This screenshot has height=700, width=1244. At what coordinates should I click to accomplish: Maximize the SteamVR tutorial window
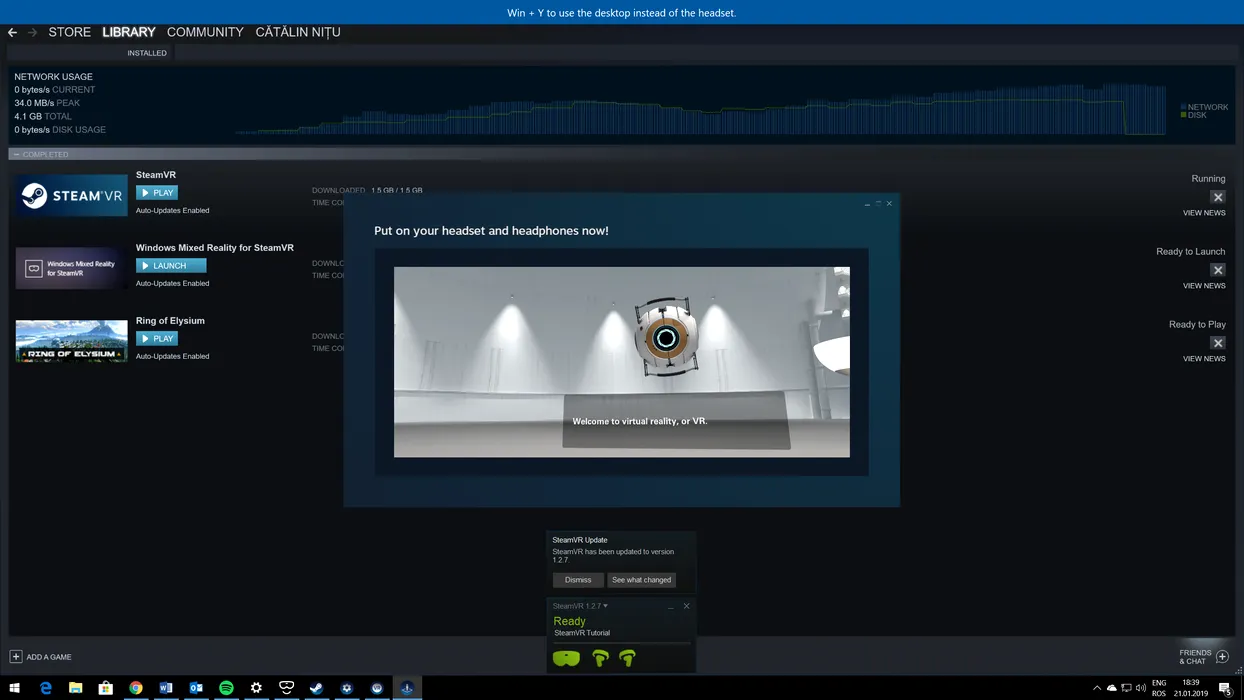(878, 204)
